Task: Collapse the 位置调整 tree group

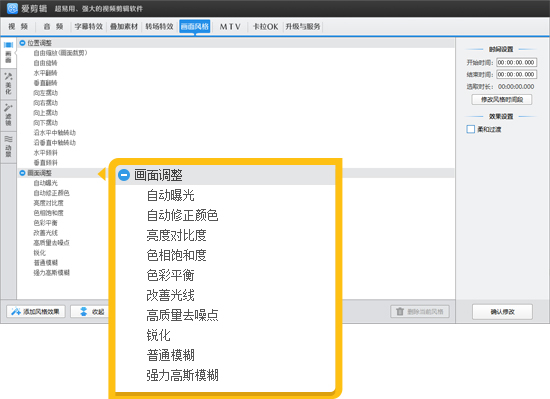Action: [x=22, y=43]
